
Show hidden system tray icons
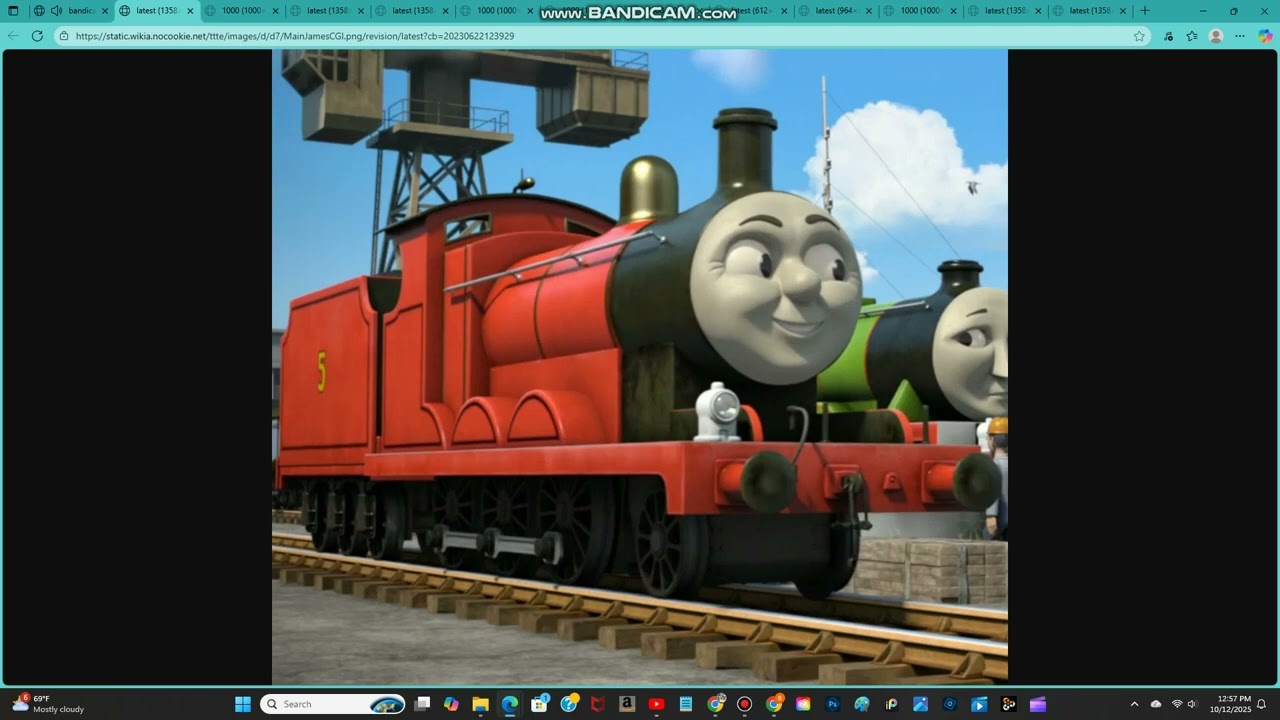click(1134, 704)
